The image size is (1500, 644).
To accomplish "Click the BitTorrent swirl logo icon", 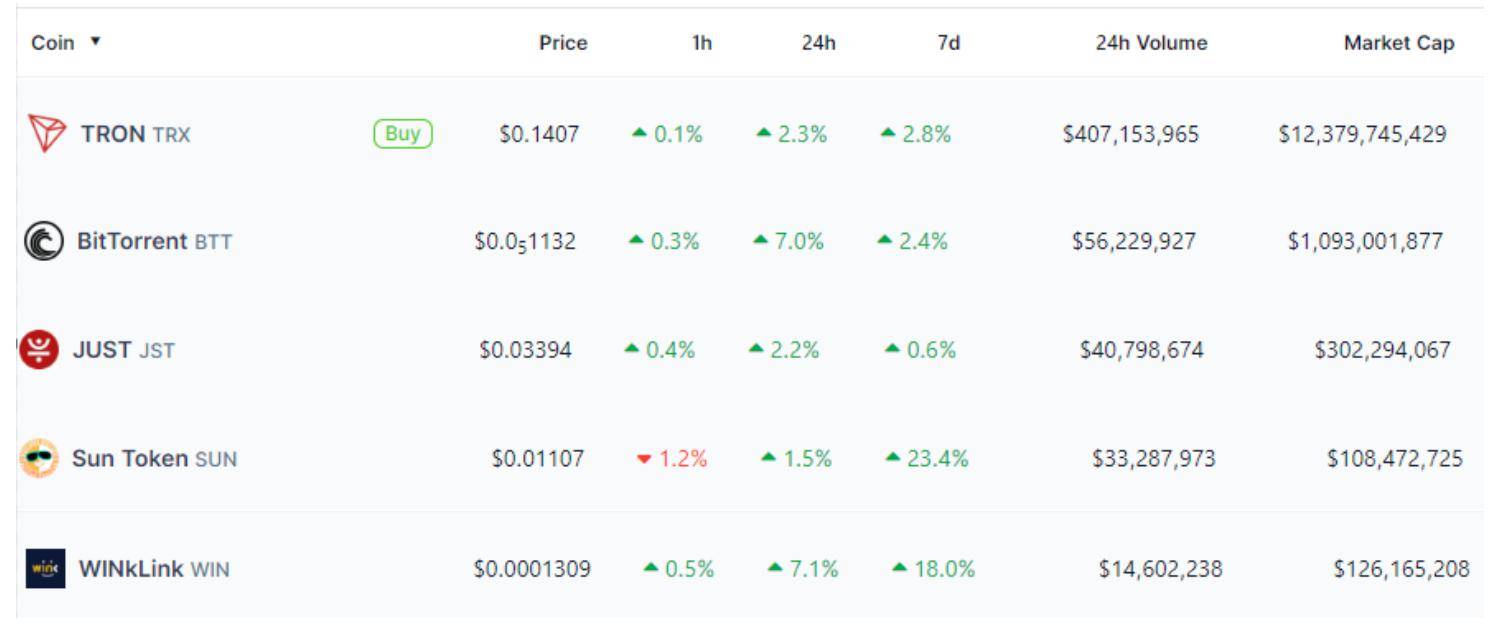I will [x=43, y=242].
